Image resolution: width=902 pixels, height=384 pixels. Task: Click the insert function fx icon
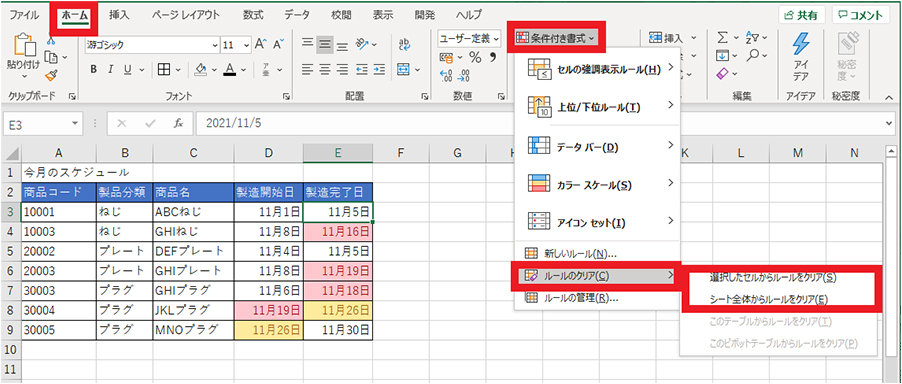pyautogui.click(x=179, y=123)
